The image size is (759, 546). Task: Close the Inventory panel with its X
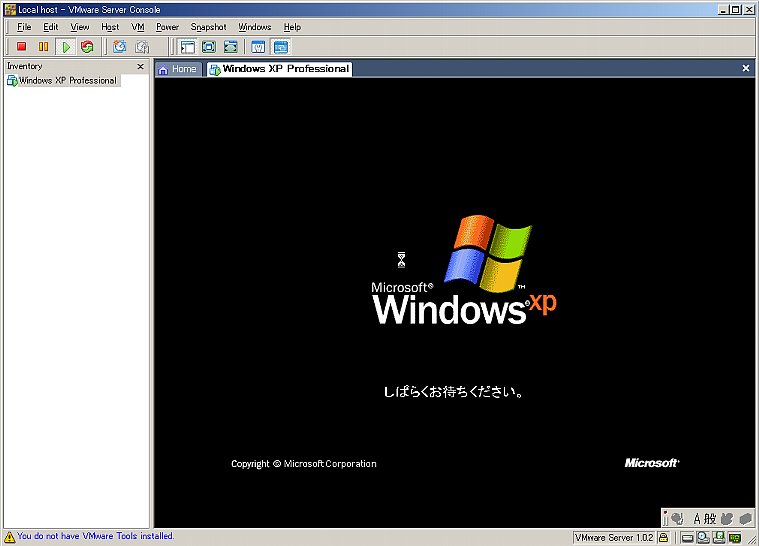[x=140, y=66]
